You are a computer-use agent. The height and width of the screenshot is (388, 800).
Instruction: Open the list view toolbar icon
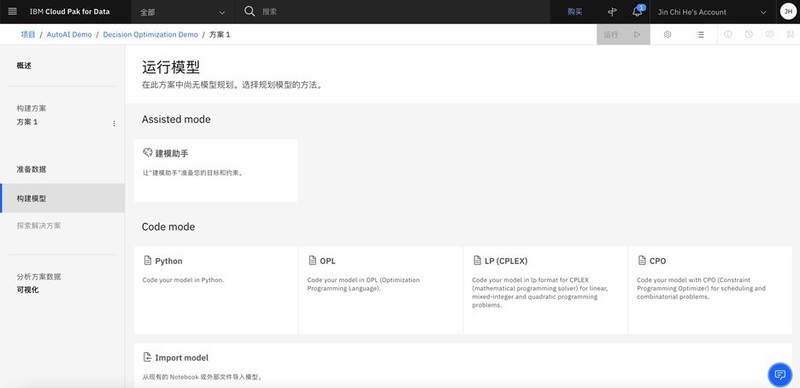[700, 35]
